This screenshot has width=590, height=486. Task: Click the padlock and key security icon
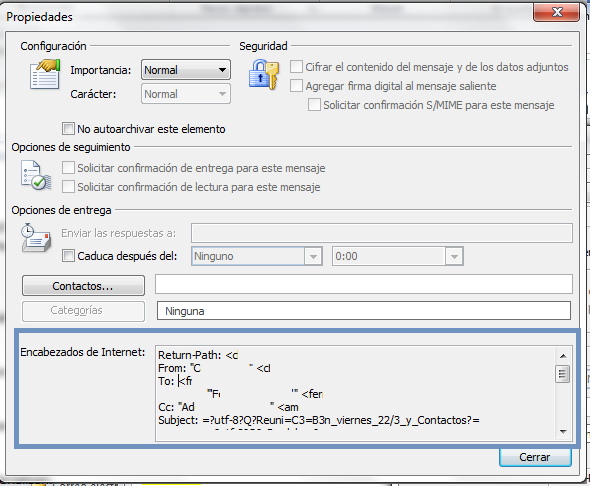click(x=264, y=74)
